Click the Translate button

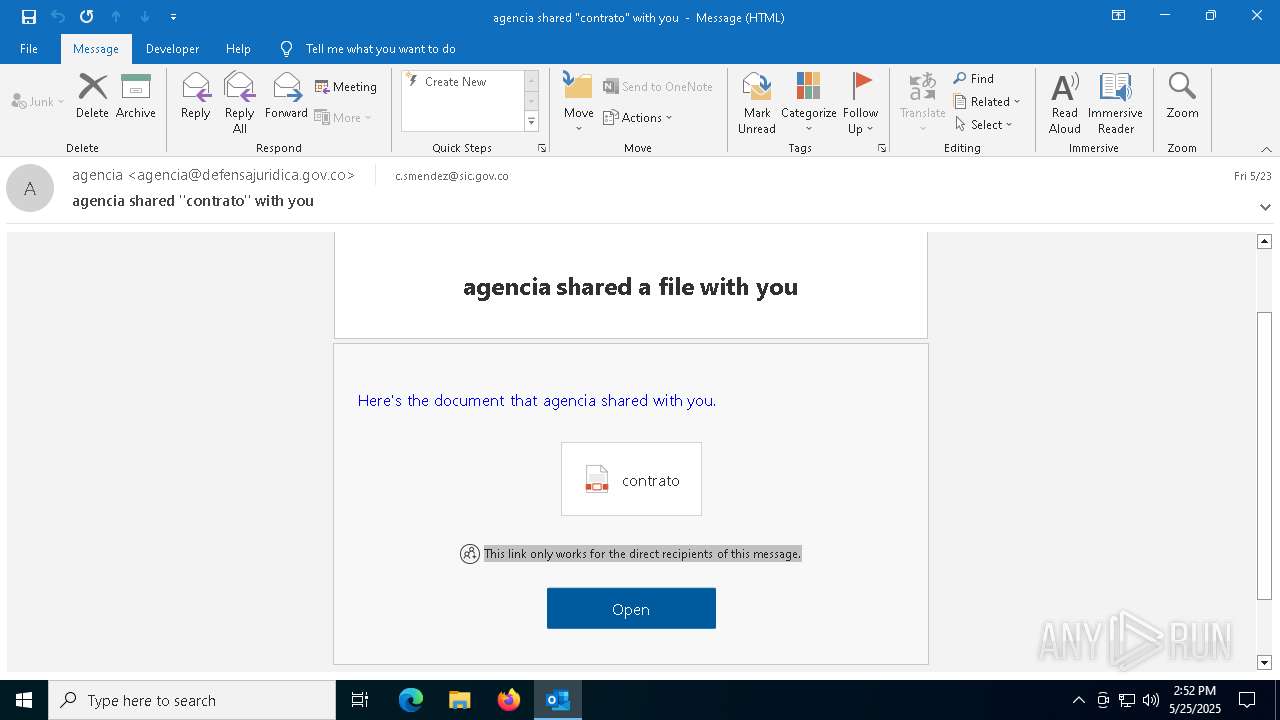point(922,103)
